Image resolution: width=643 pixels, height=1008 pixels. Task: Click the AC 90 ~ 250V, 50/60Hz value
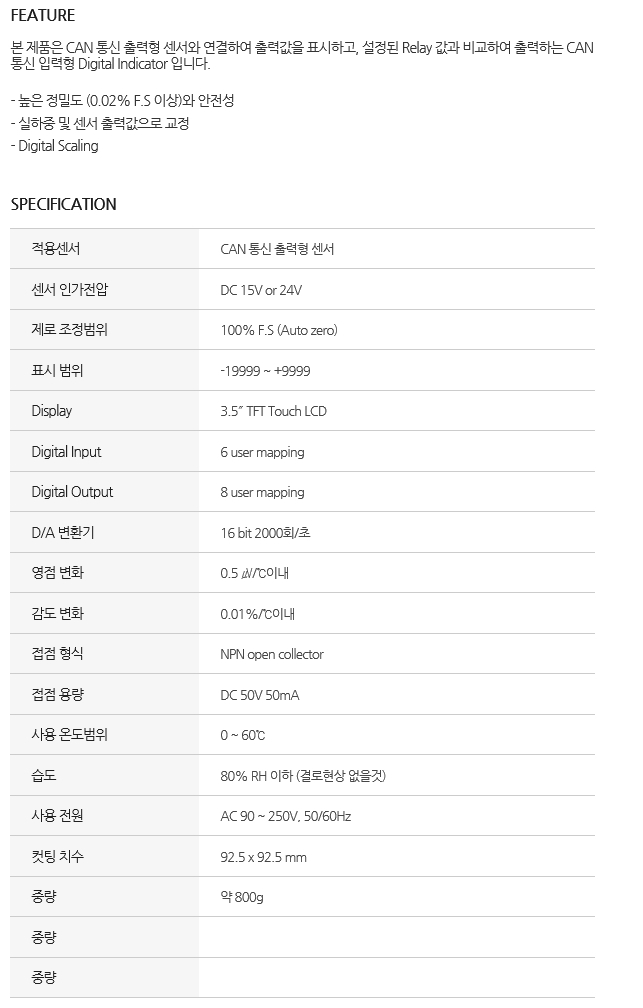(285, 816)
